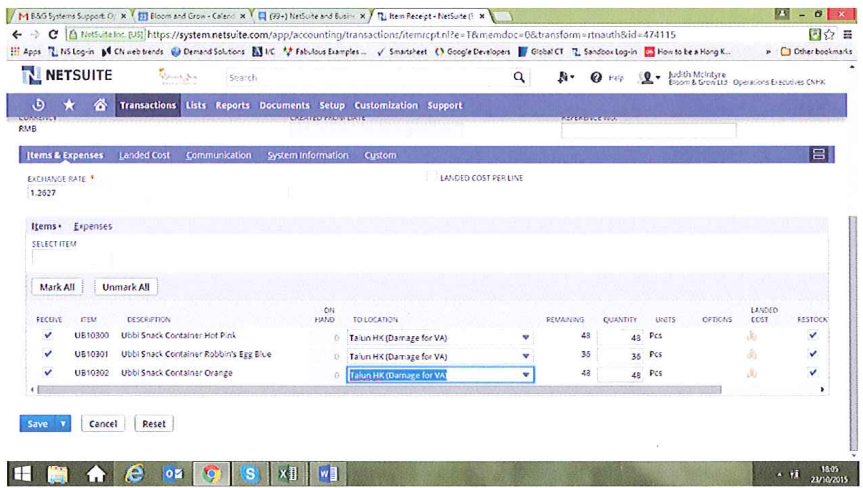Click the Reset button

tap(154, 424)
